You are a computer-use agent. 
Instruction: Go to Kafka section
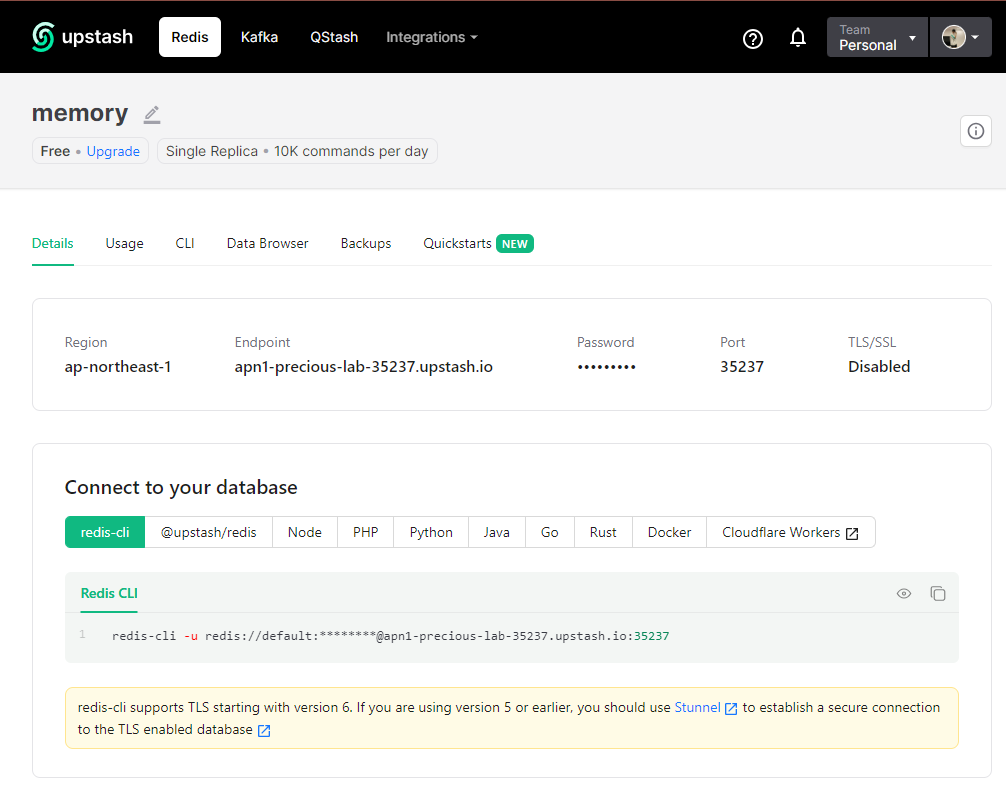click(x=259, y=37)
